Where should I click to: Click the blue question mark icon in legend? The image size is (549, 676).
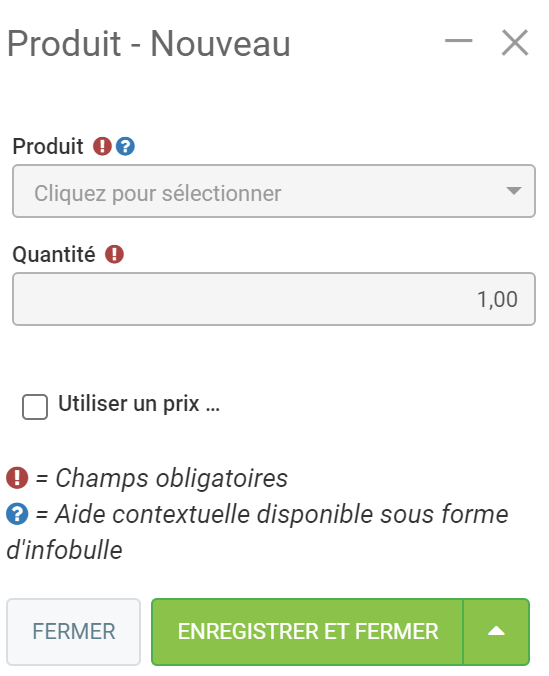pyautogui.click(x=17, y=514)
